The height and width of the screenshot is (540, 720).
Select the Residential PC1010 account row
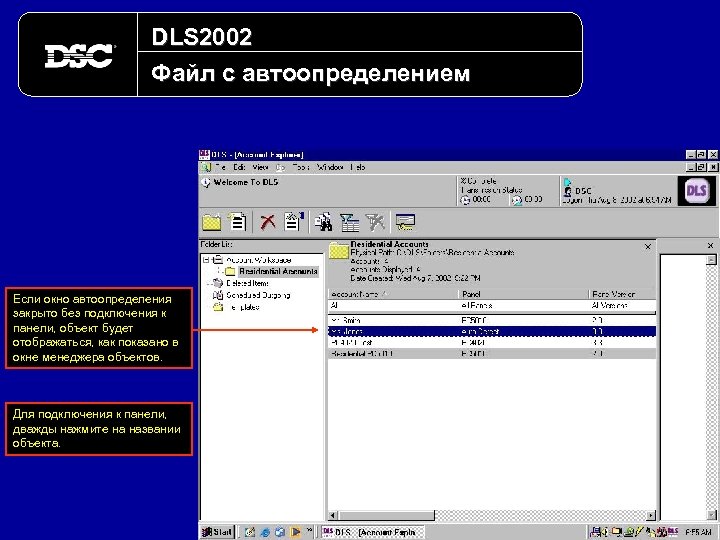[x=492, y=354]
